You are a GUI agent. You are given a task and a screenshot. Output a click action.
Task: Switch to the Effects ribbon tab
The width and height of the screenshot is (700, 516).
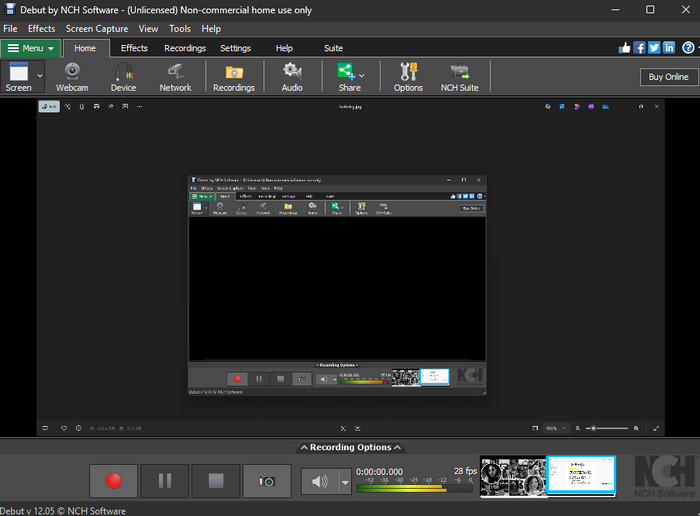[x=134, y=48]
